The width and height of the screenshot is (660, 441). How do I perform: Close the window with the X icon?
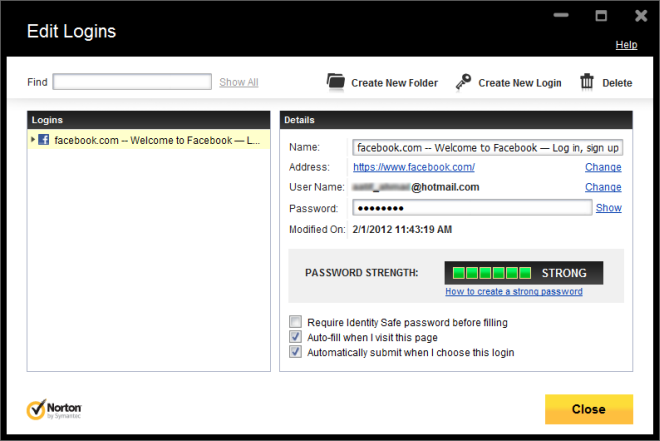click(641, 16)
